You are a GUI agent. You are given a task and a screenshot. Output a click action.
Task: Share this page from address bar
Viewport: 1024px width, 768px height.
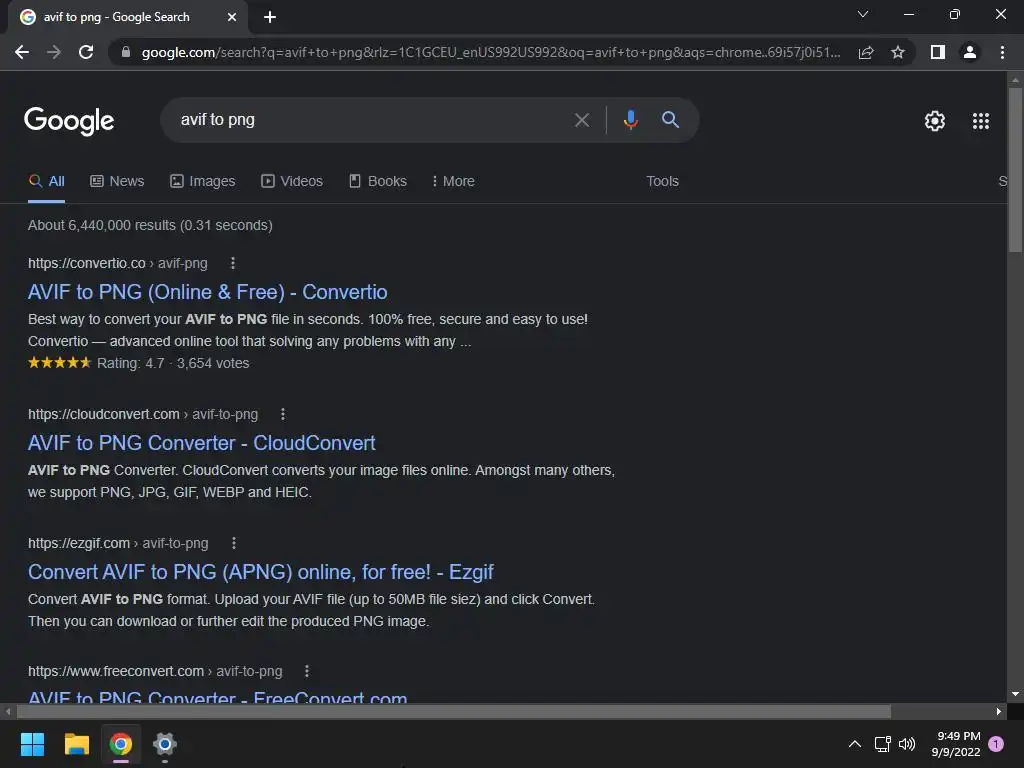(866, 52)
